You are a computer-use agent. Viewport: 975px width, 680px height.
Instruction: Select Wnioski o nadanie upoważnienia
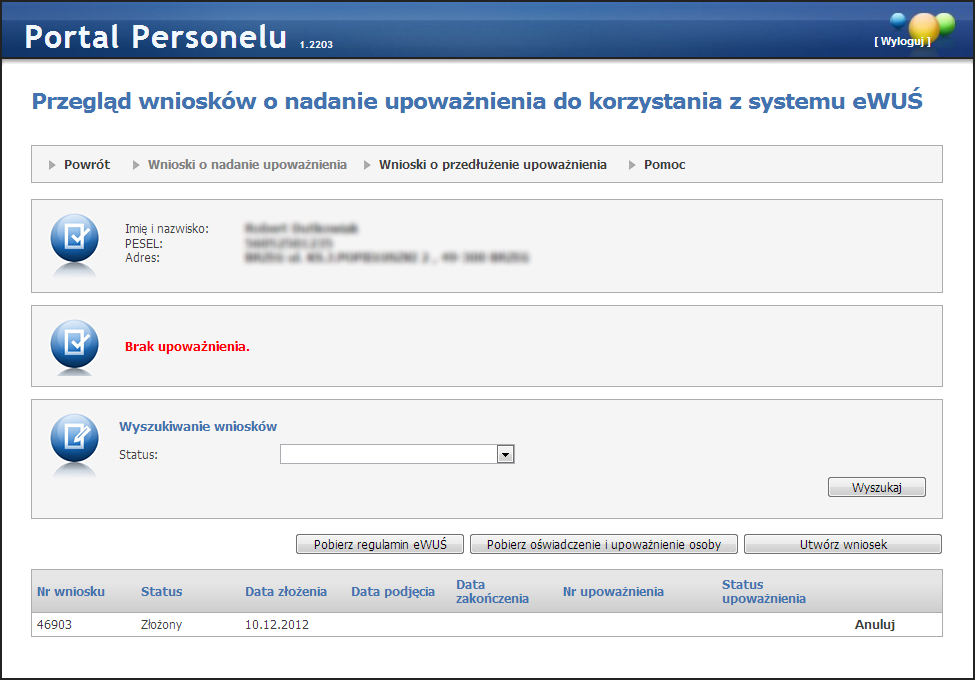tap(247, 165)
